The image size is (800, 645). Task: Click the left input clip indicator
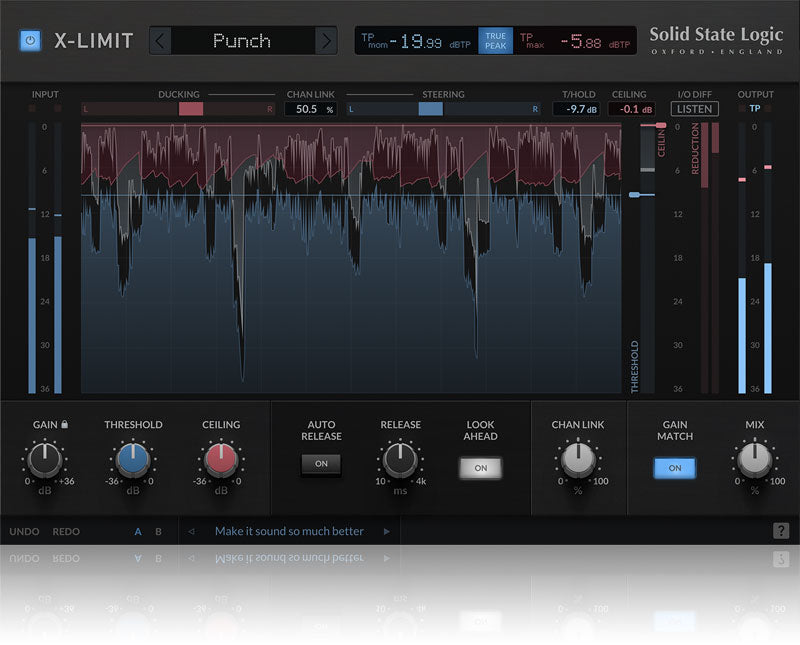pyautogui.click(x=32, y=108)
